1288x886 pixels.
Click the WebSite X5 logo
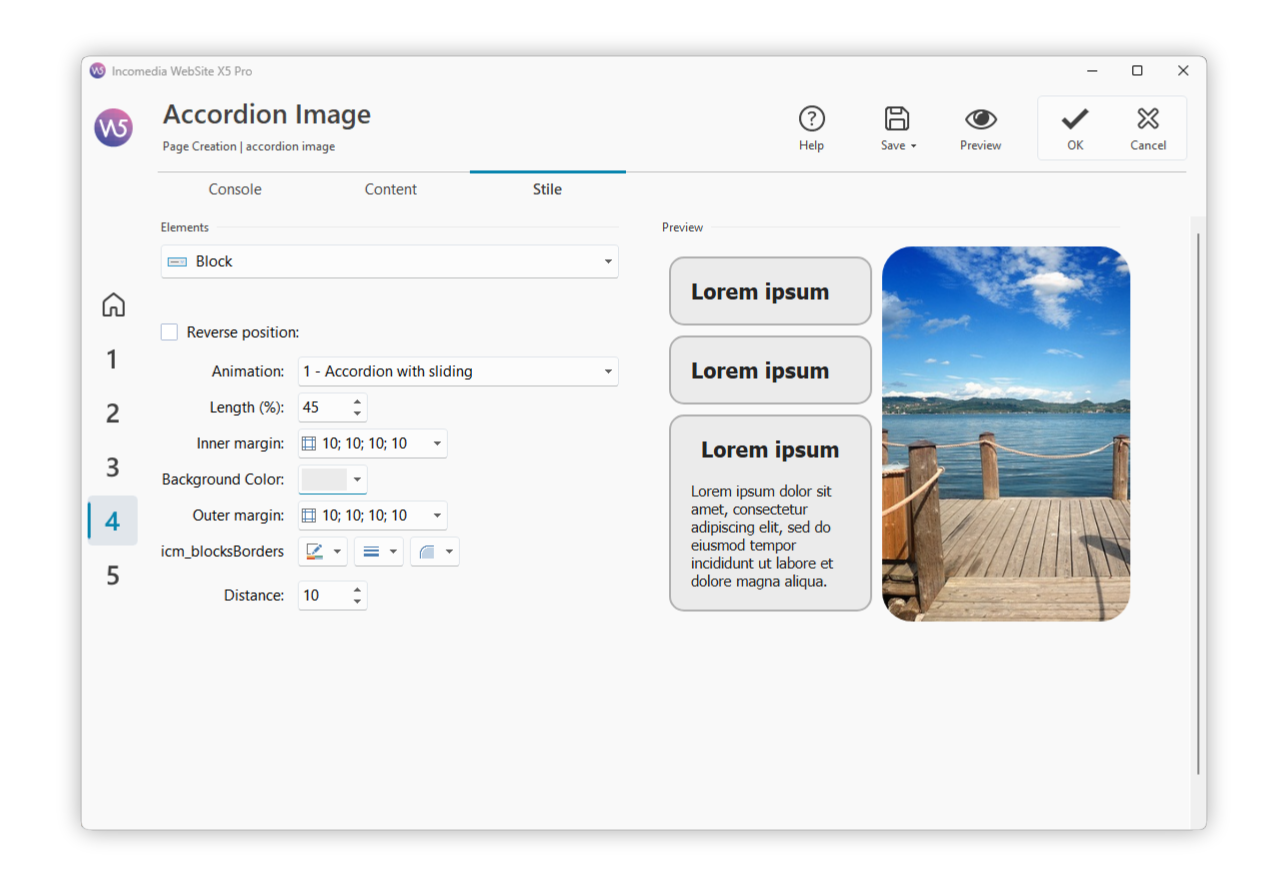coord(113,128)
